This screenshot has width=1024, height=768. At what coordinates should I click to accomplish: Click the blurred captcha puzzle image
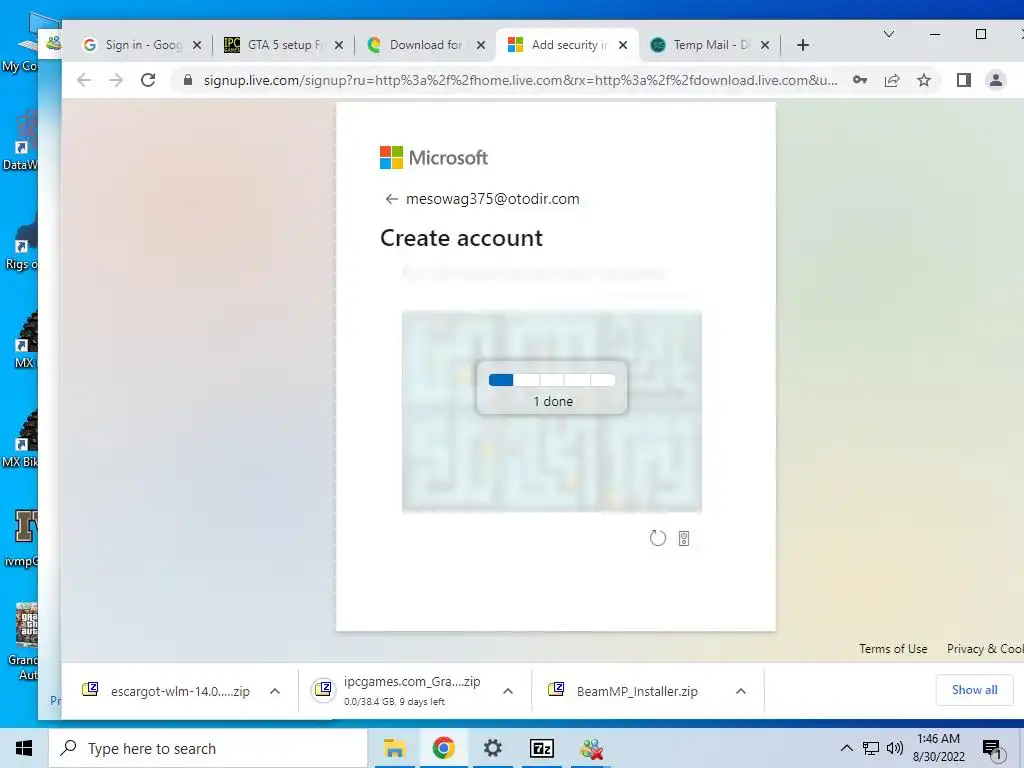tap(552, 411)
